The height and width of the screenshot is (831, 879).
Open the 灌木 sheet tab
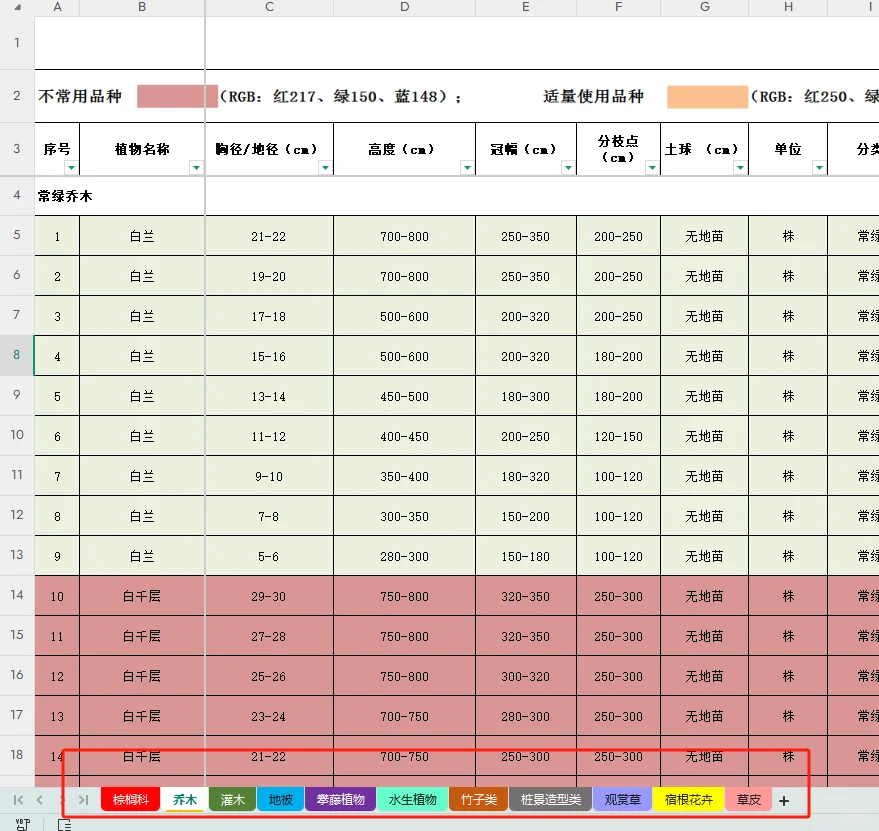coord(233,800)
